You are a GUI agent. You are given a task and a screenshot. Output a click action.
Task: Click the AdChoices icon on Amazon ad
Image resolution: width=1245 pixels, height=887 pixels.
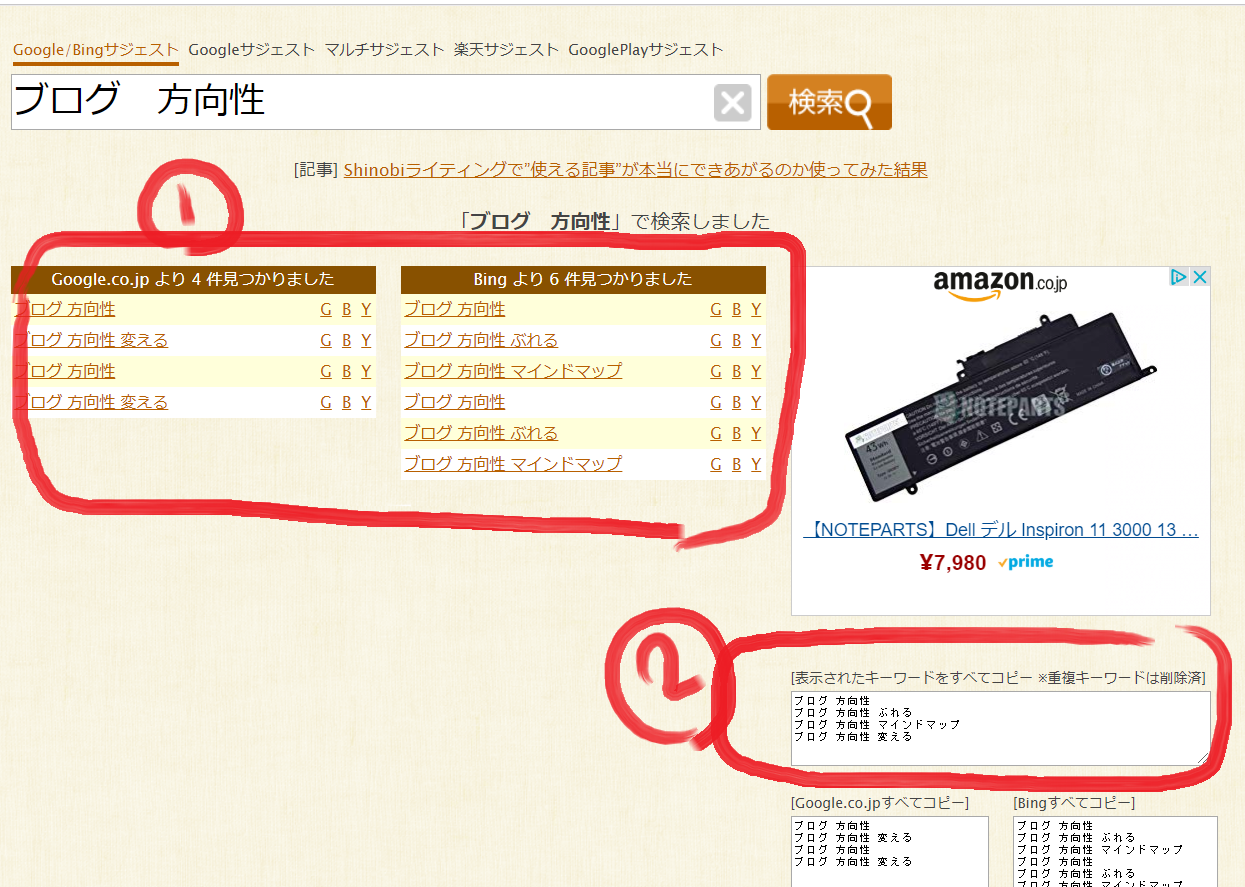[x=1180, y=277]
